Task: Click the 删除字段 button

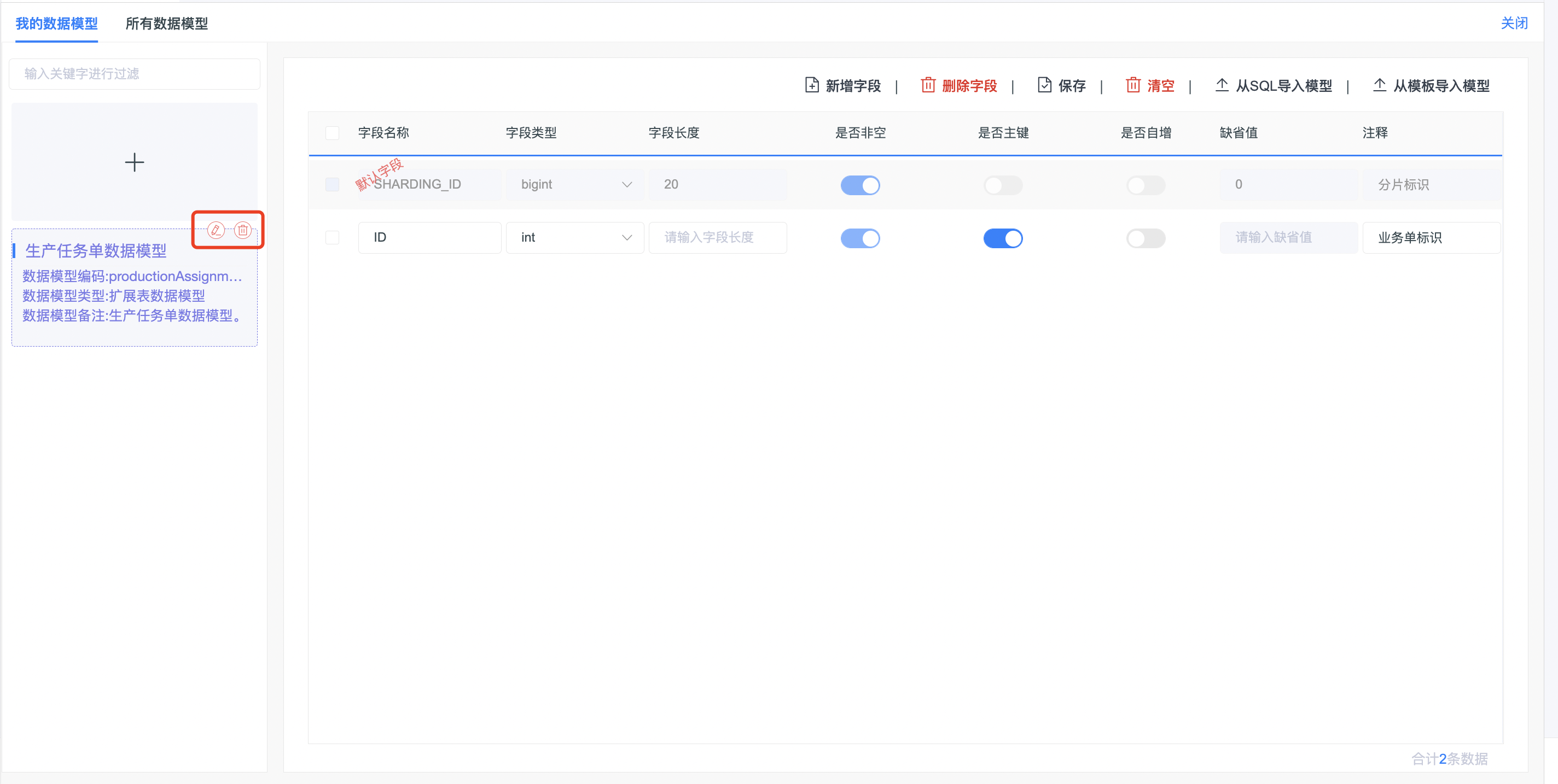Action: 958,85
